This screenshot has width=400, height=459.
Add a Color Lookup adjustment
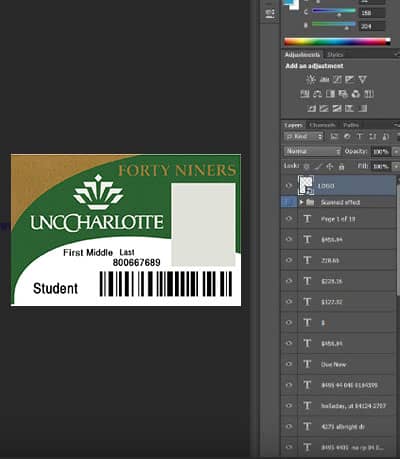click(369, 94)
